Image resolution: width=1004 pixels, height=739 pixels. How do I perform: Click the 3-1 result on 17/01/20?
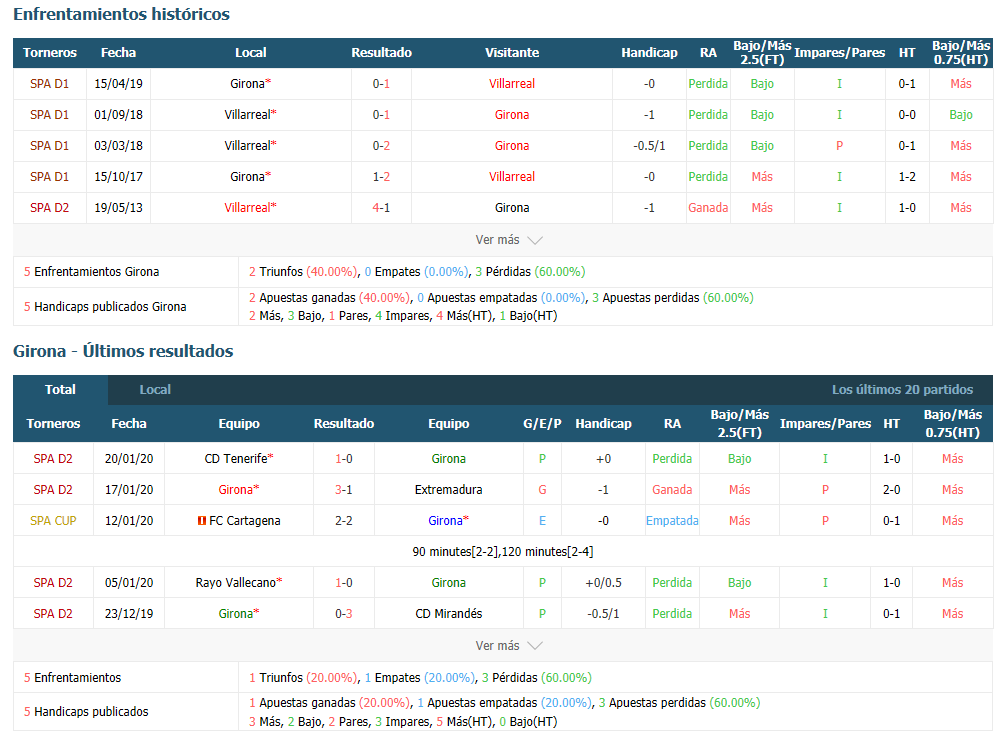[344, 490]
